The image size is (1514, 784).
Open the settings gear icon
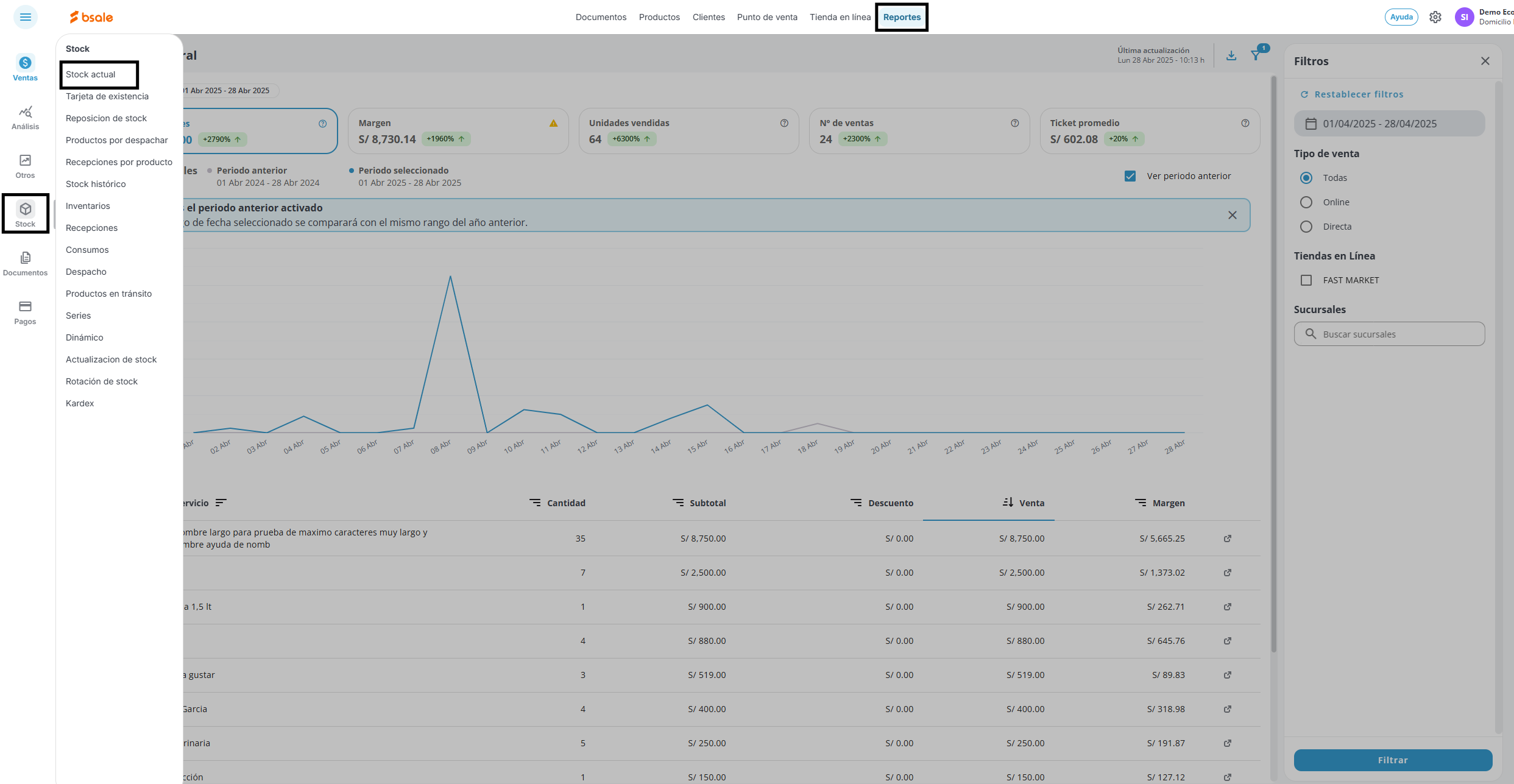pos(1435,17)
